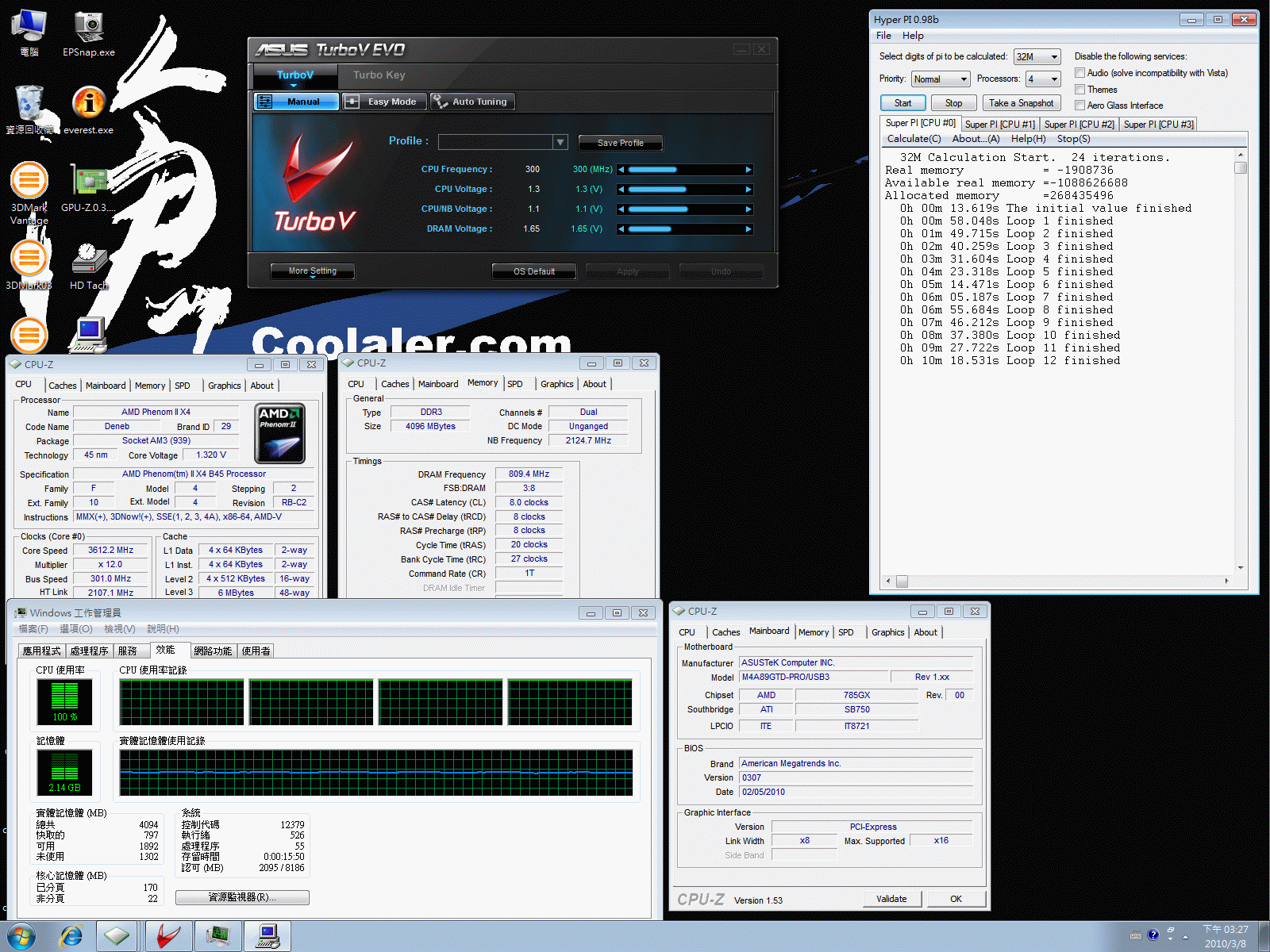Click the AMD Phenom II logo in CPU-Z
The image size is (1270, 952).
coord(280,433)
